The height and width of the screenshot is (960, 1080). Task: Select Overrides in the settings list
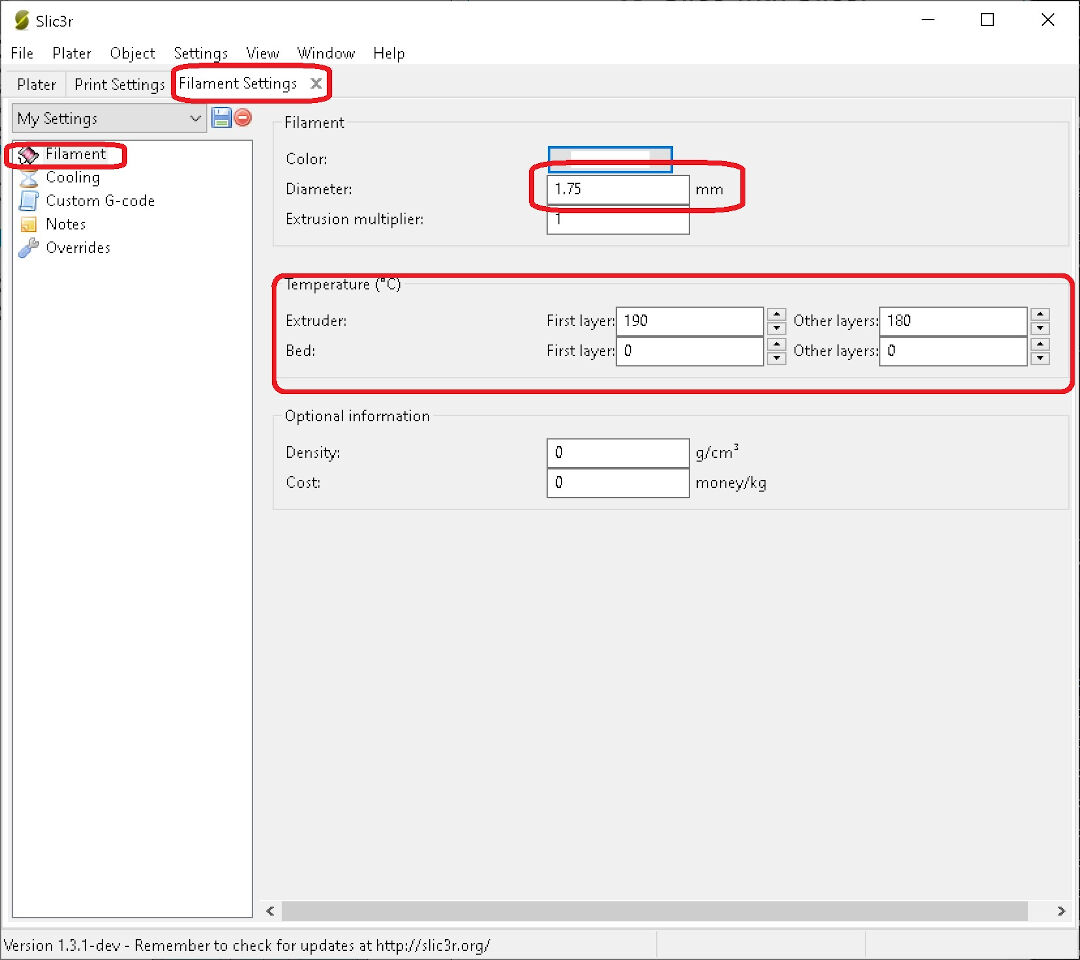coord(78,248)
